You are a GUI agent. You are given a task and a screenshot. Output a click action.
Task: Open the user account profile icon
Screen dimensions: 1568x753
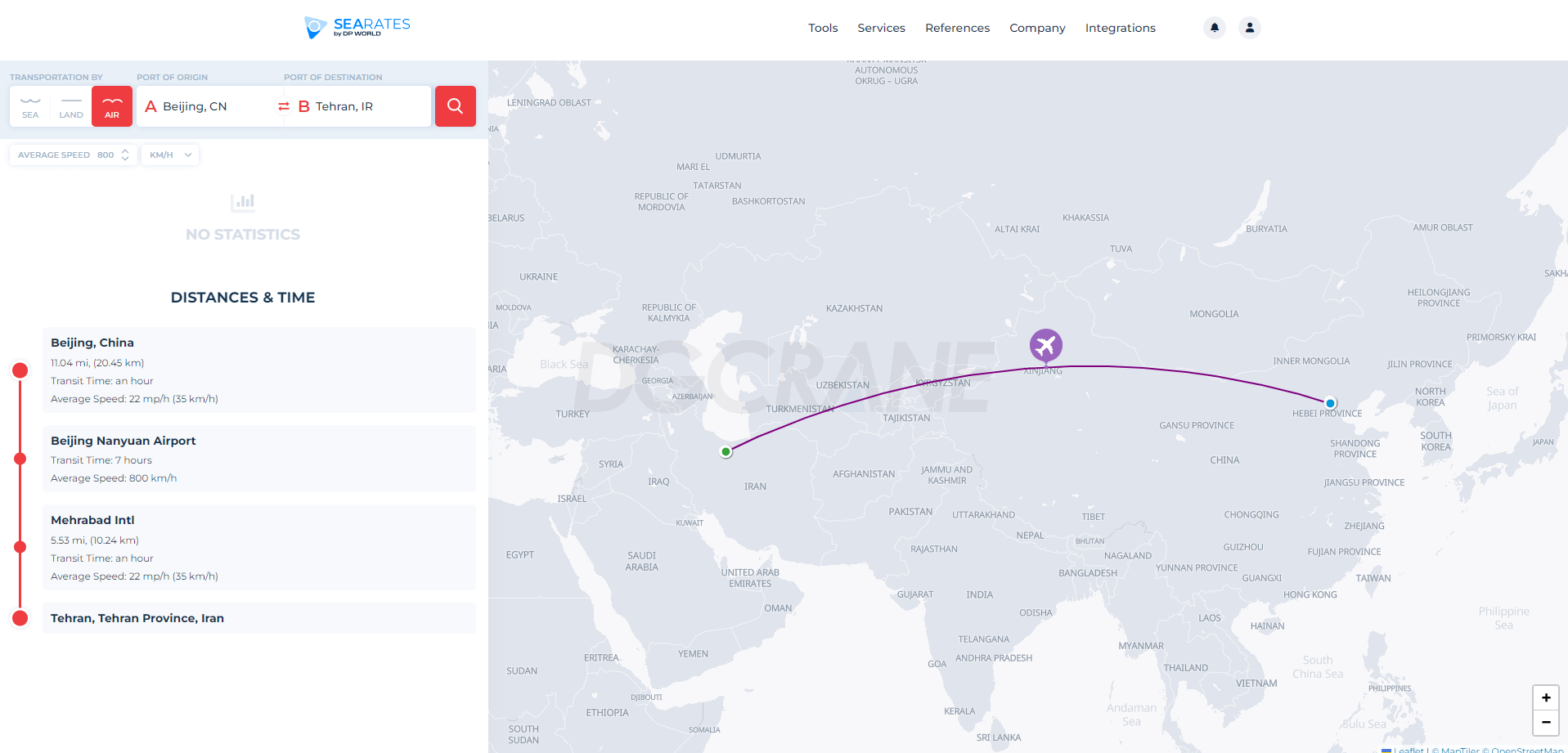[x=1250, y=28]
